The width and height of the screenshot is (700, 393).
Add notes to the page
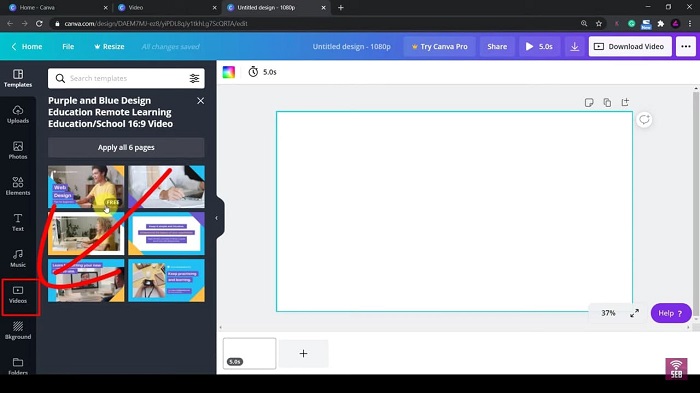coord(589,103)
